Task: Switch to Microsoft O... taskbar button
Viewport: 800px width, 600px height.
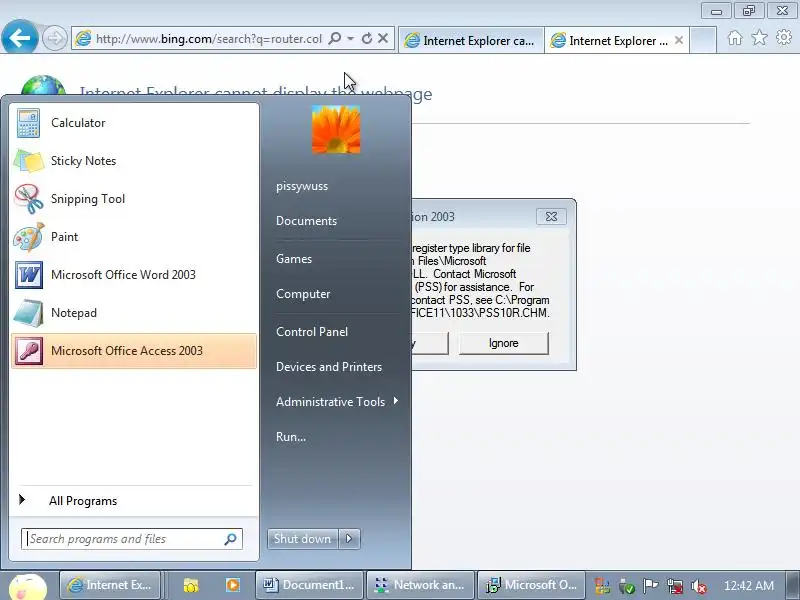Action: 531,585
